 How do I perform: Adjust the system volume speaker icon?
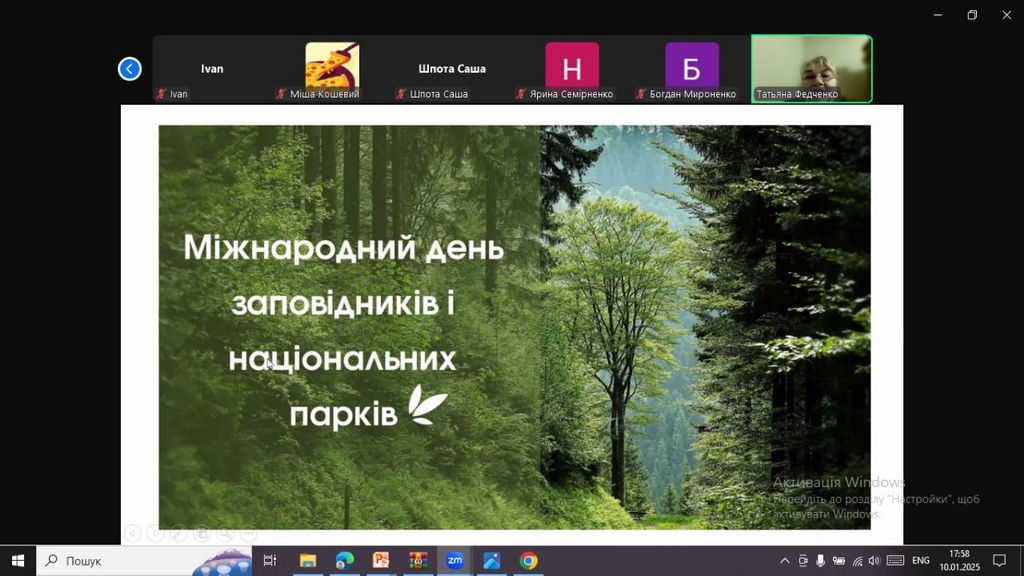pos(874,561)
